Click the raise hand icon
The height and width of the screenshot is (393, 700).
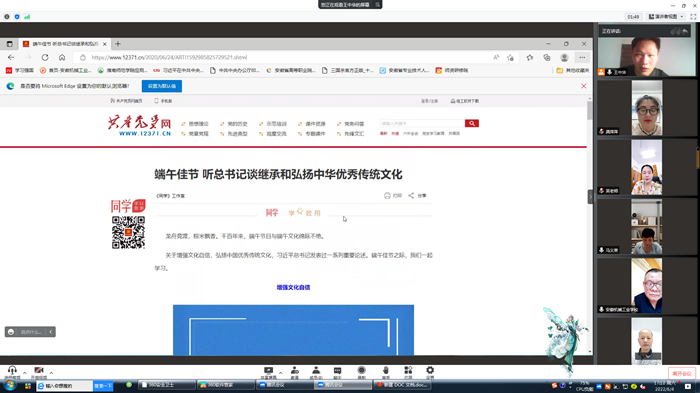[386, 371]
